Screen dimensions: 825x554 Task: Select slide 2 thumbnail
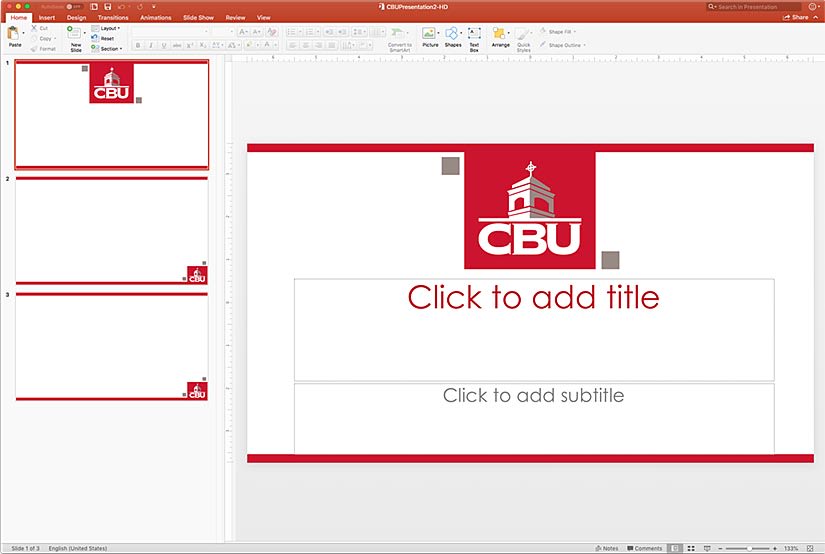click(x=112, y=231)
